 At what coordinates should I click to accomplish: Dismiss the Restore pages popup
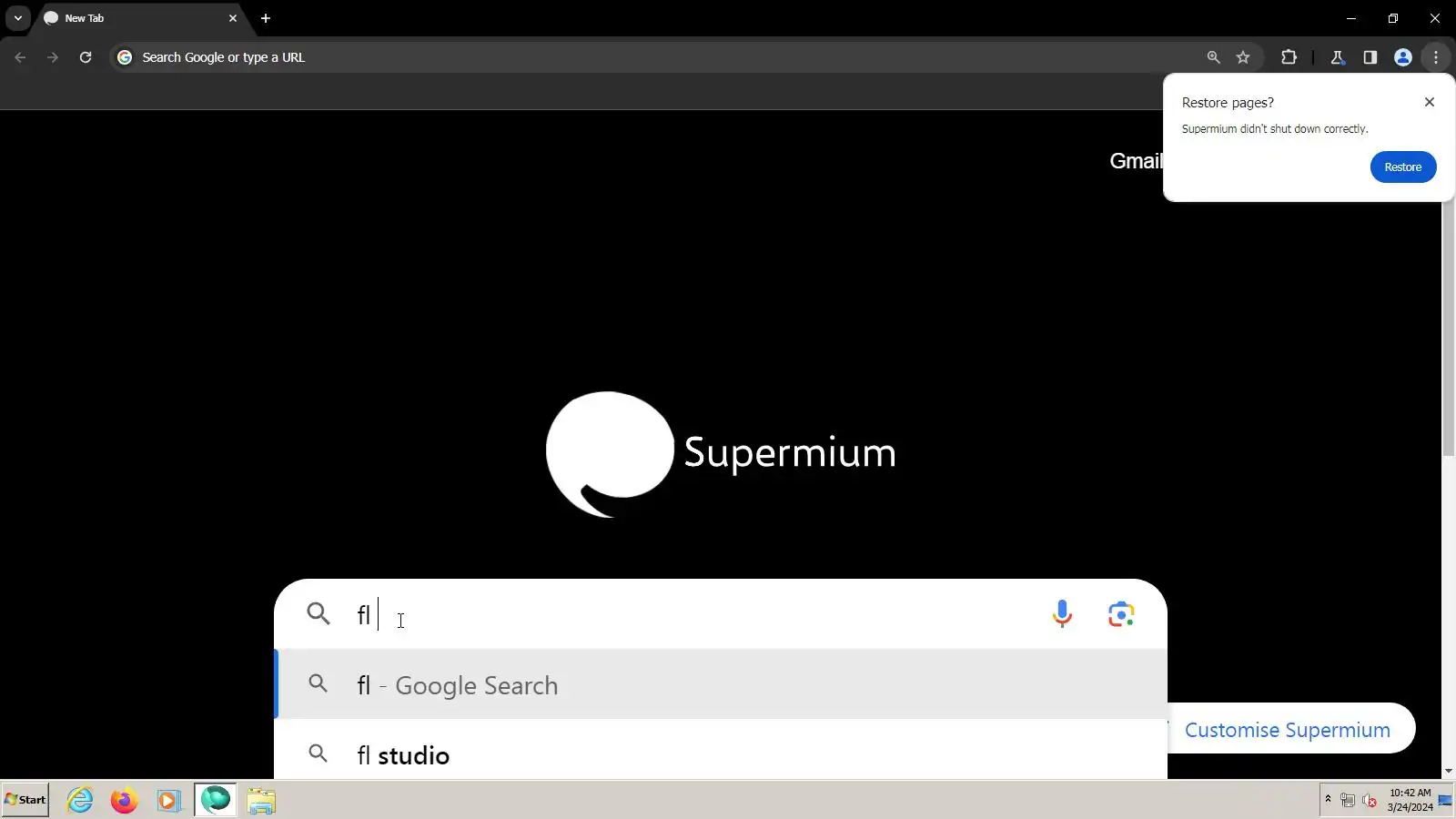(1430, 102)
